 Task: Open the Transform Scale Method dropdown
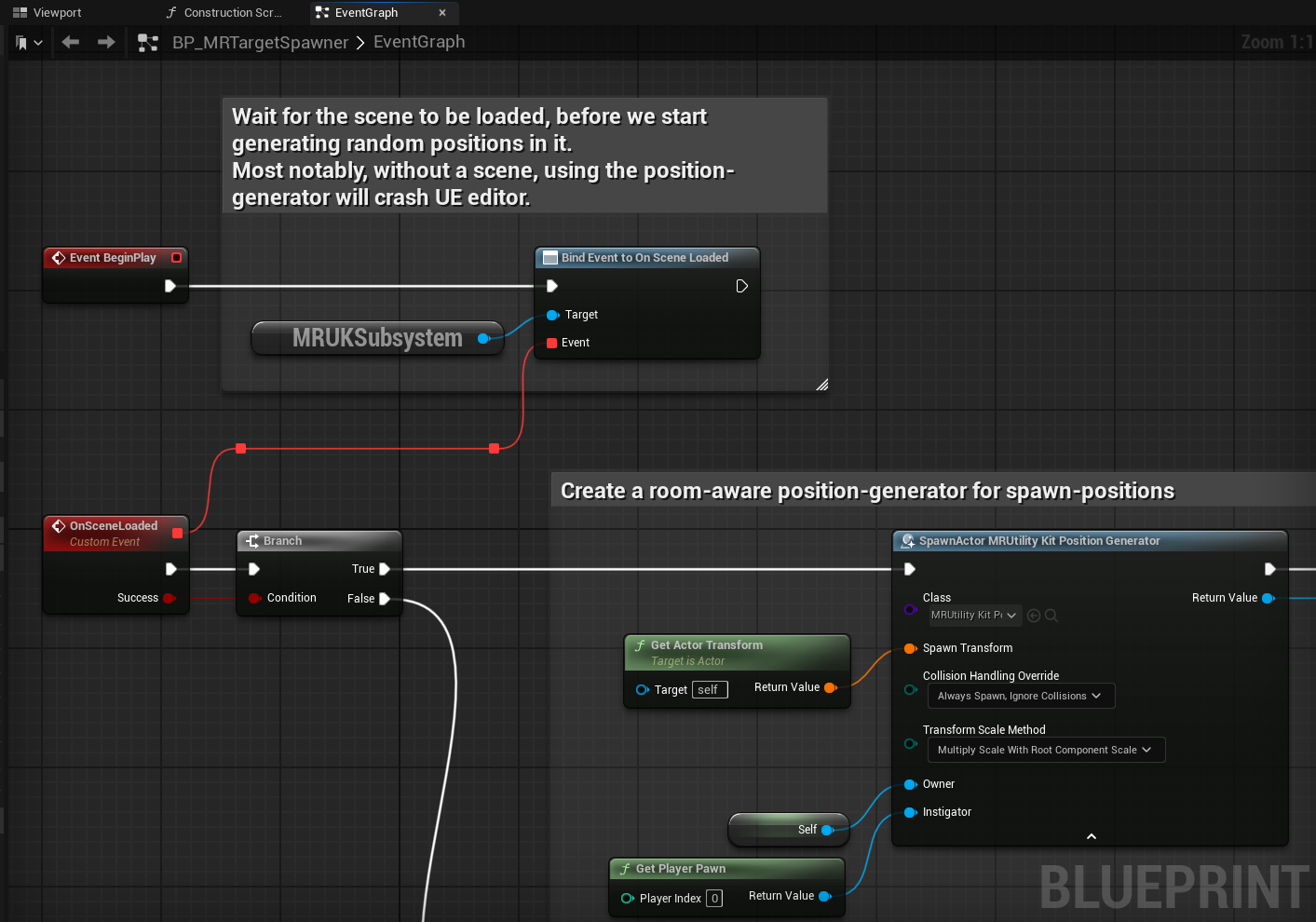click(1045, 750)
